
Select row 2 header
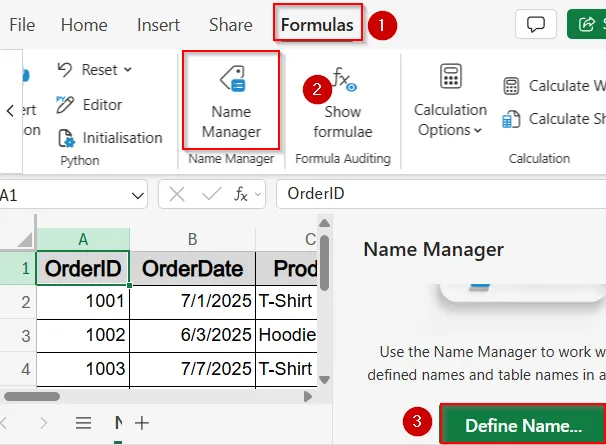pyautogui.click(x=18, y=302)
